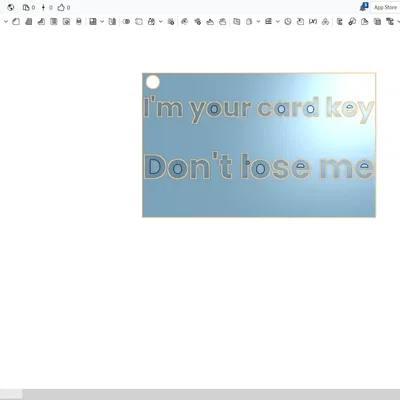Select the Linear pattern tool
The height and width of the screenshot is (400, 400).
tap(93, 22)
